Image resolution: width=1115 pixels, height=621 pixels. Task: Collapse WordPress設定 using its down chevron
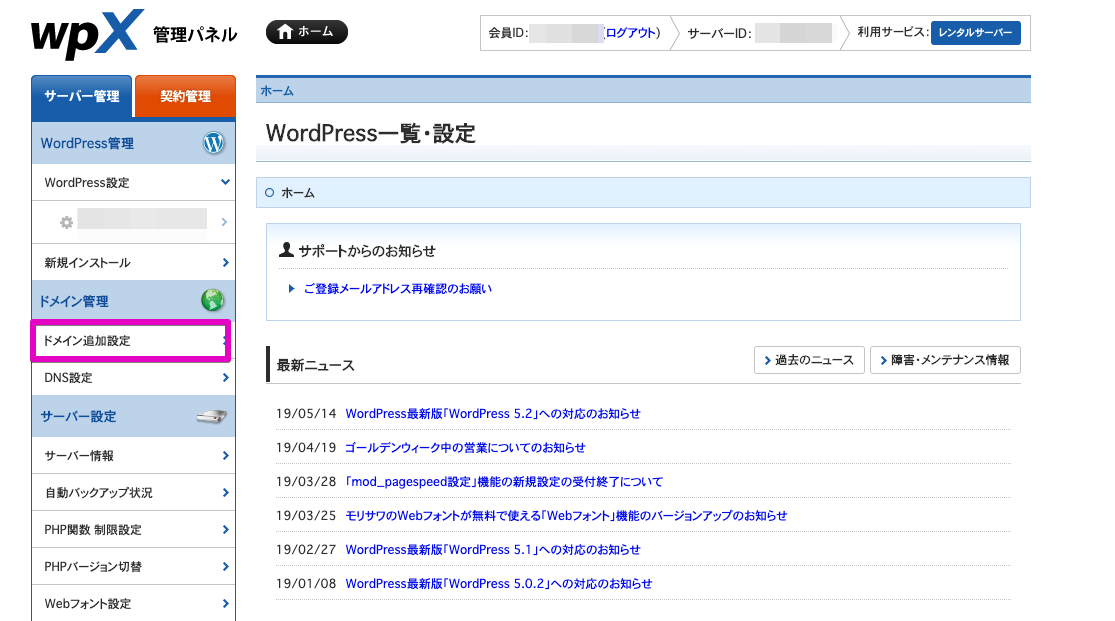coord(223,182)
